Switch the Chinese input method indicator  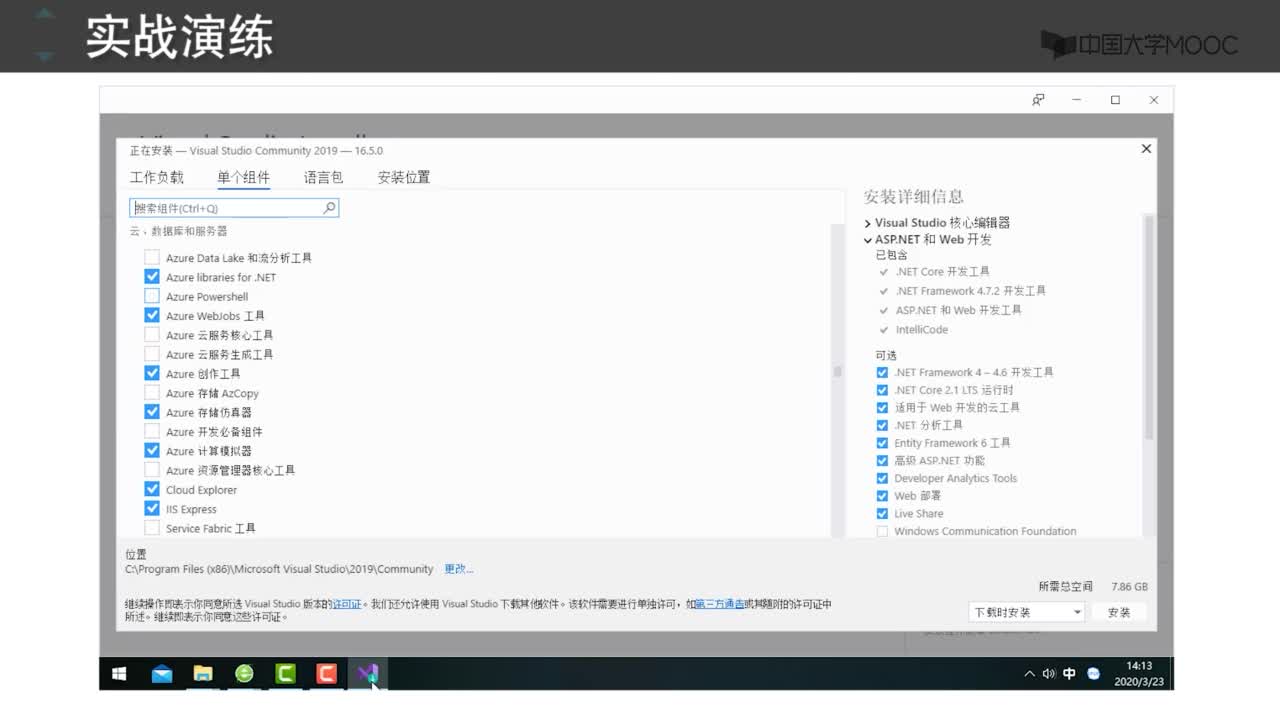(x=1069, y=674)
